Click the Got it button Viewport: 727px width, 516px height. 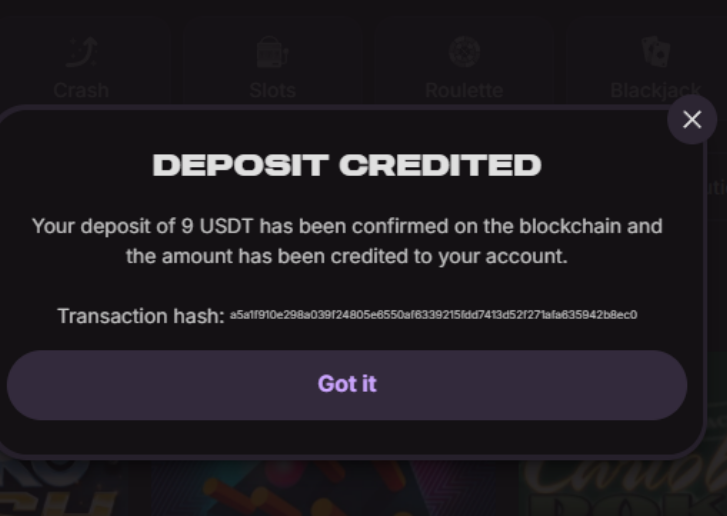[x=347, y=385]
